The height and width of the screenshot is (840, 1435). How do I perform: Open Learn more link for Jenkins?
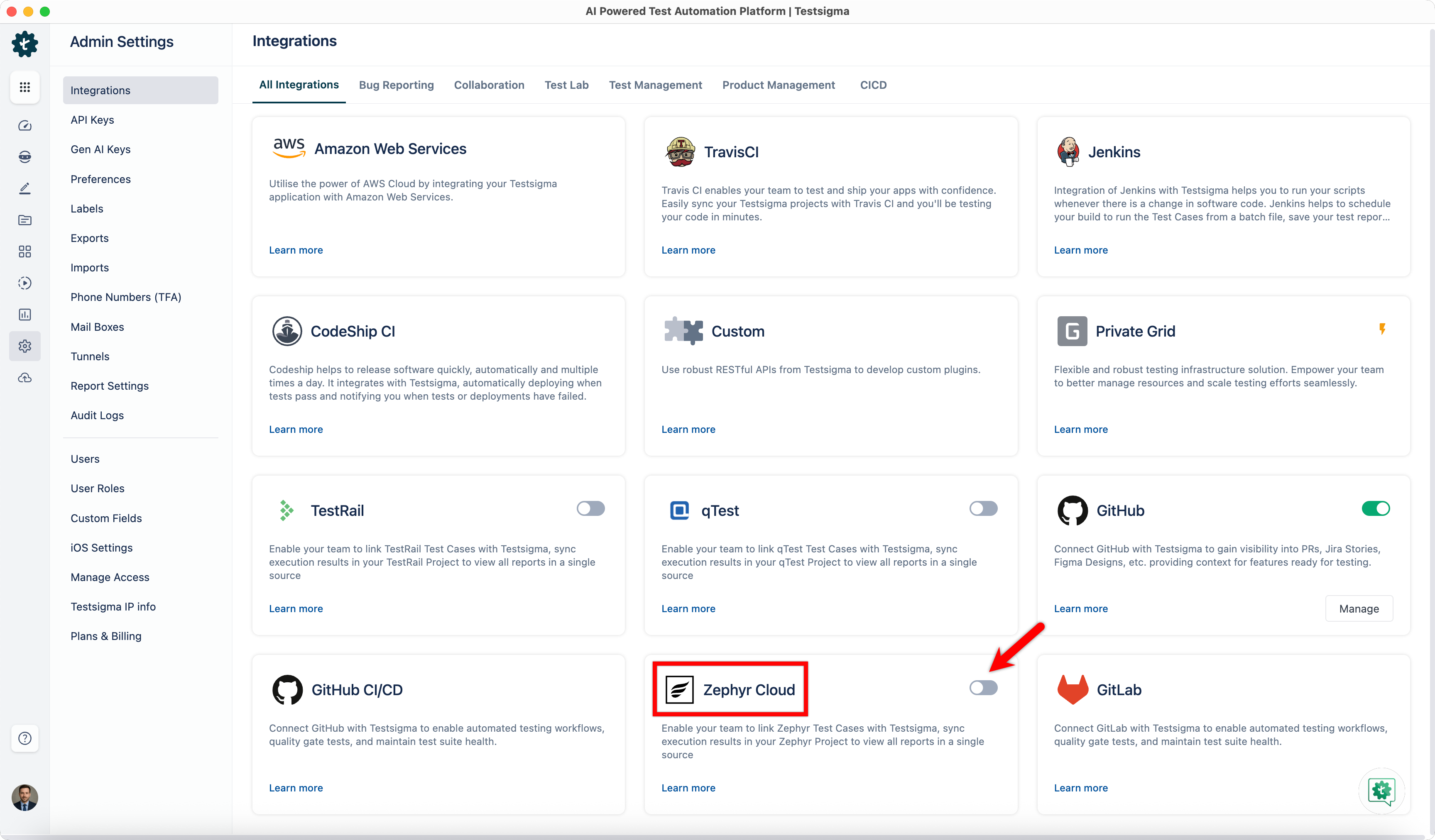pos(1080,250)
